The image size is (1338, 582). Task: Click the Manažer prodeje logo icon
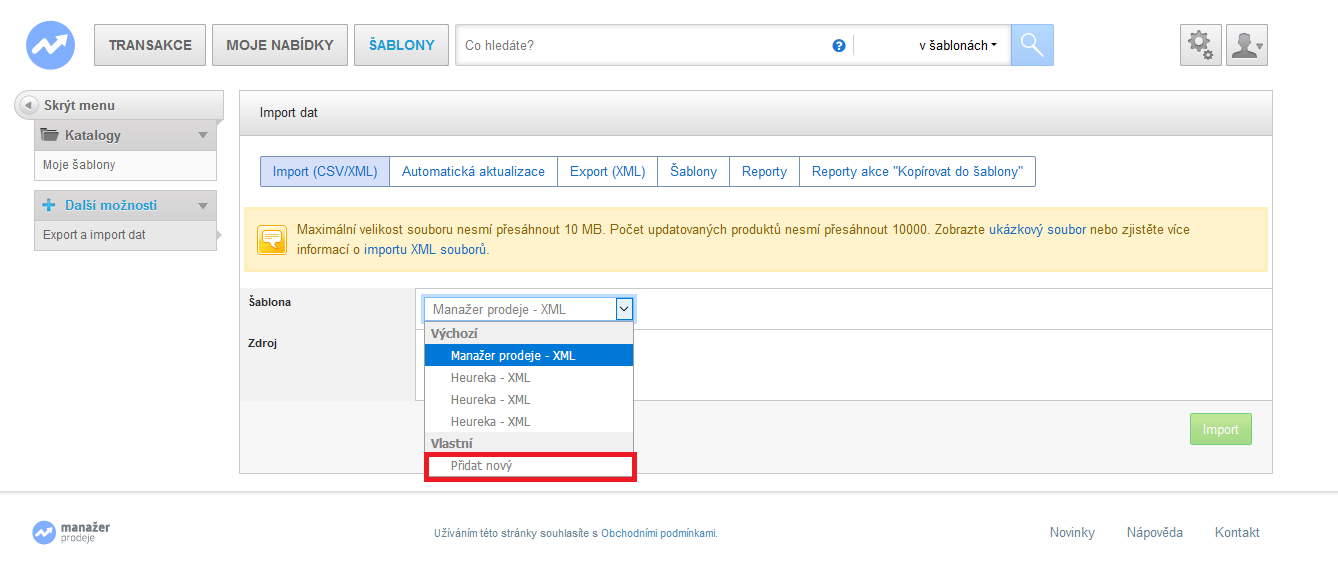[50, 45]
